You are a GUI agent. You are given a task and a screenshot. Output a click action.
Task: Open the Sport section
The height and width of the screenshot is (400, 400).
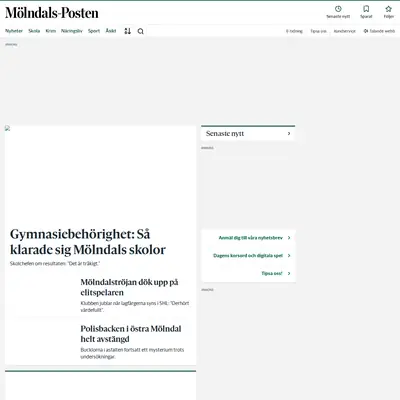click(x=94, y=31)
